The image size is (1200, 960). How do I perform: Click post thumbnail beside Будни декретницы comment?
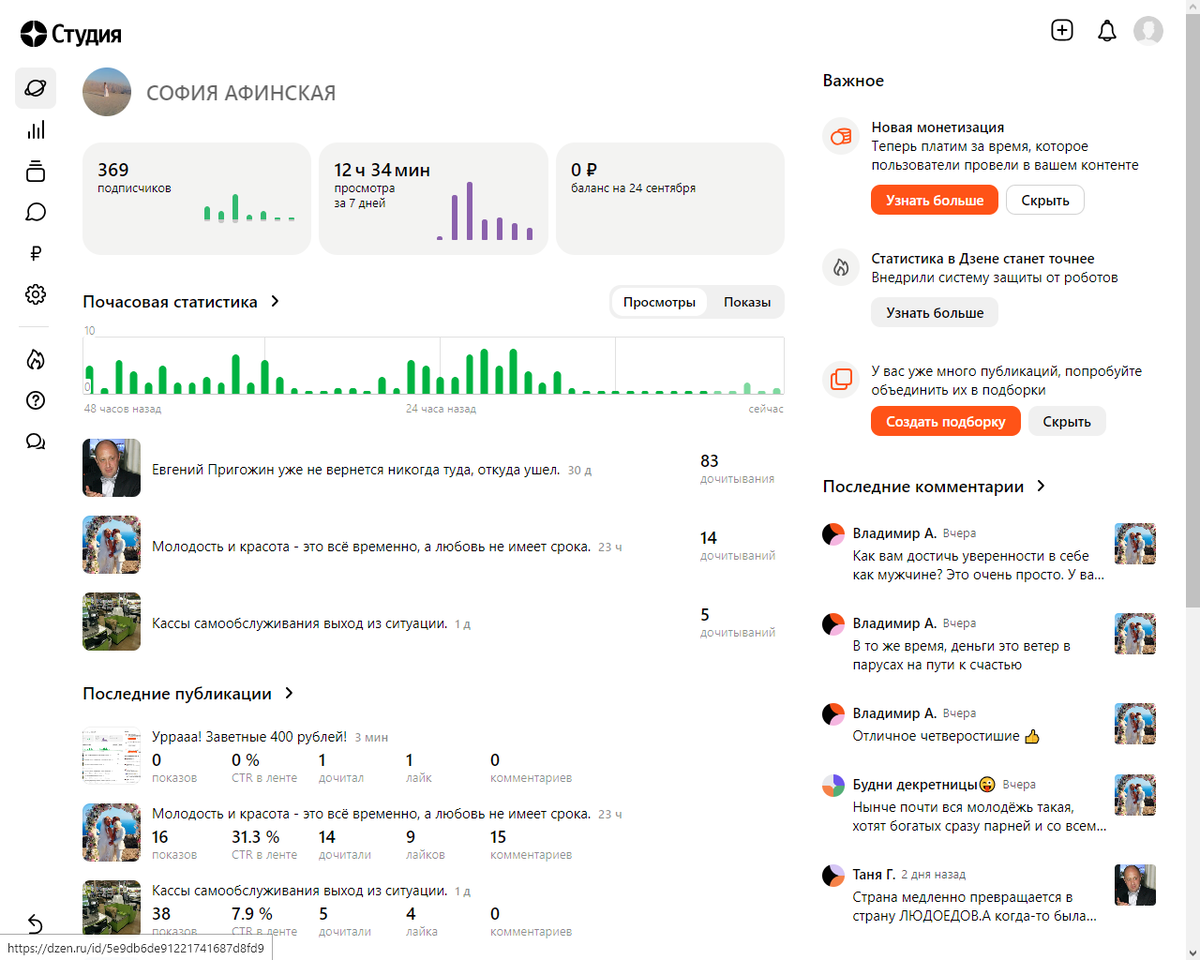pos(1135,795)
